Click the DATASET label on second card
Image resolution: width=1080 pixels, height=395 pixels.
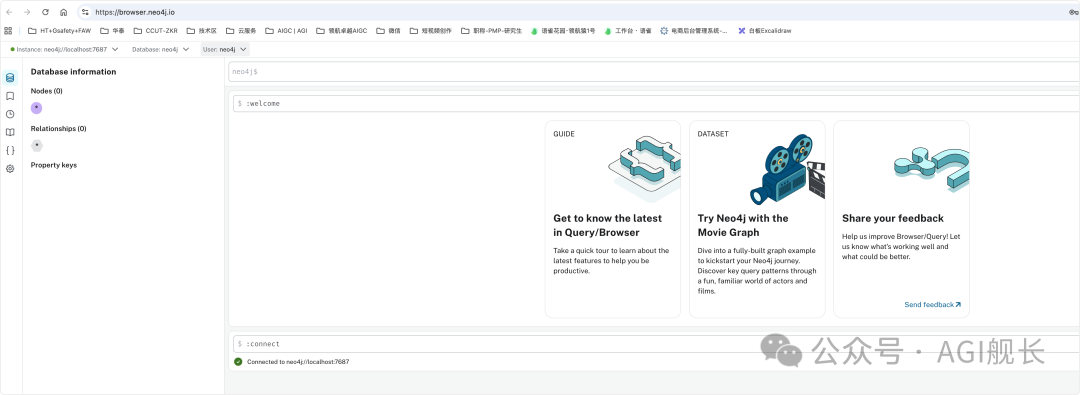click(713, 134)
